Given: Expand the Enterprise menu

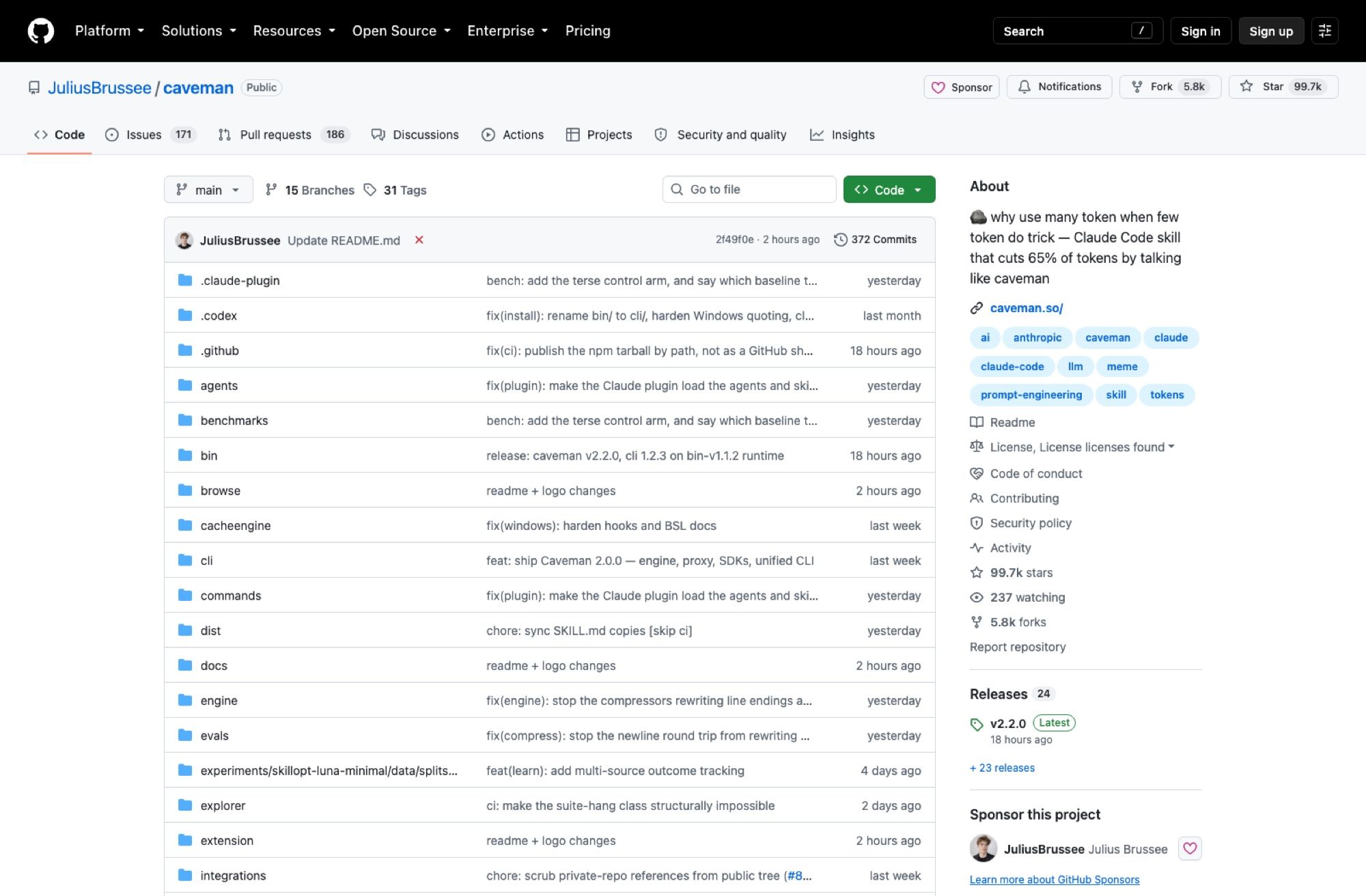Looking at the screenshot, I should 507,31.
